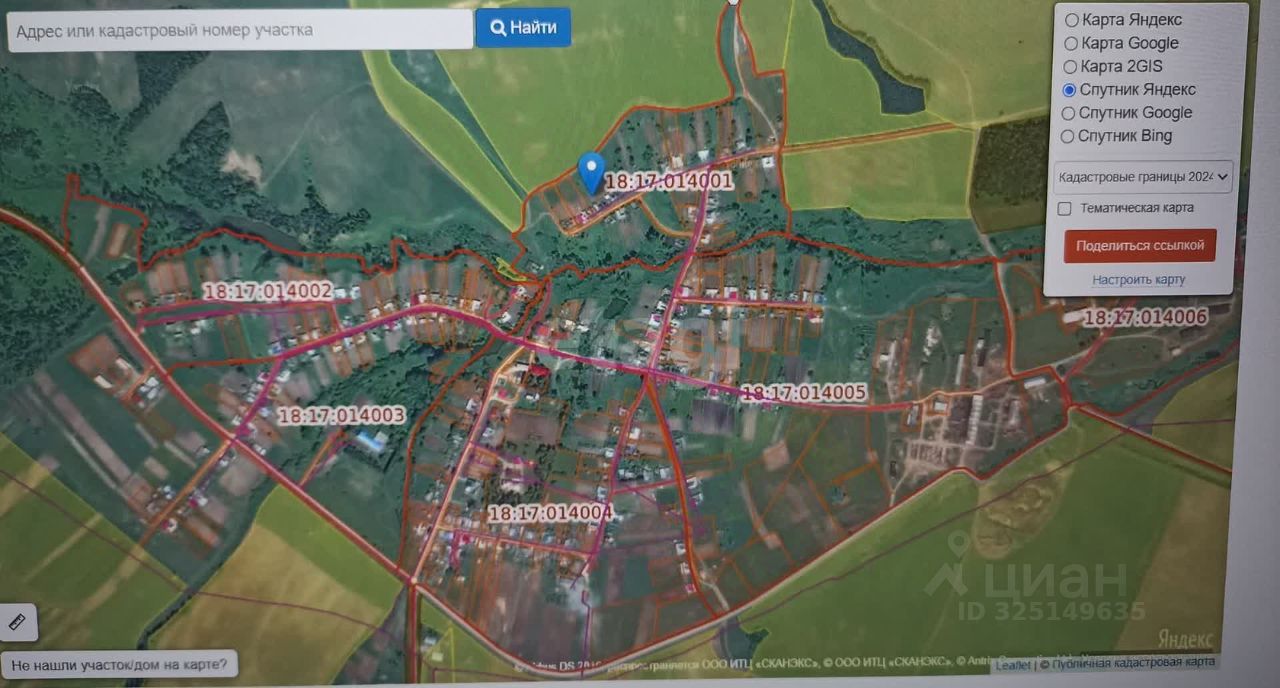
Task: Open the Кадастровые границы 2024 dropdown
Action: click(x=1142, y=177)
